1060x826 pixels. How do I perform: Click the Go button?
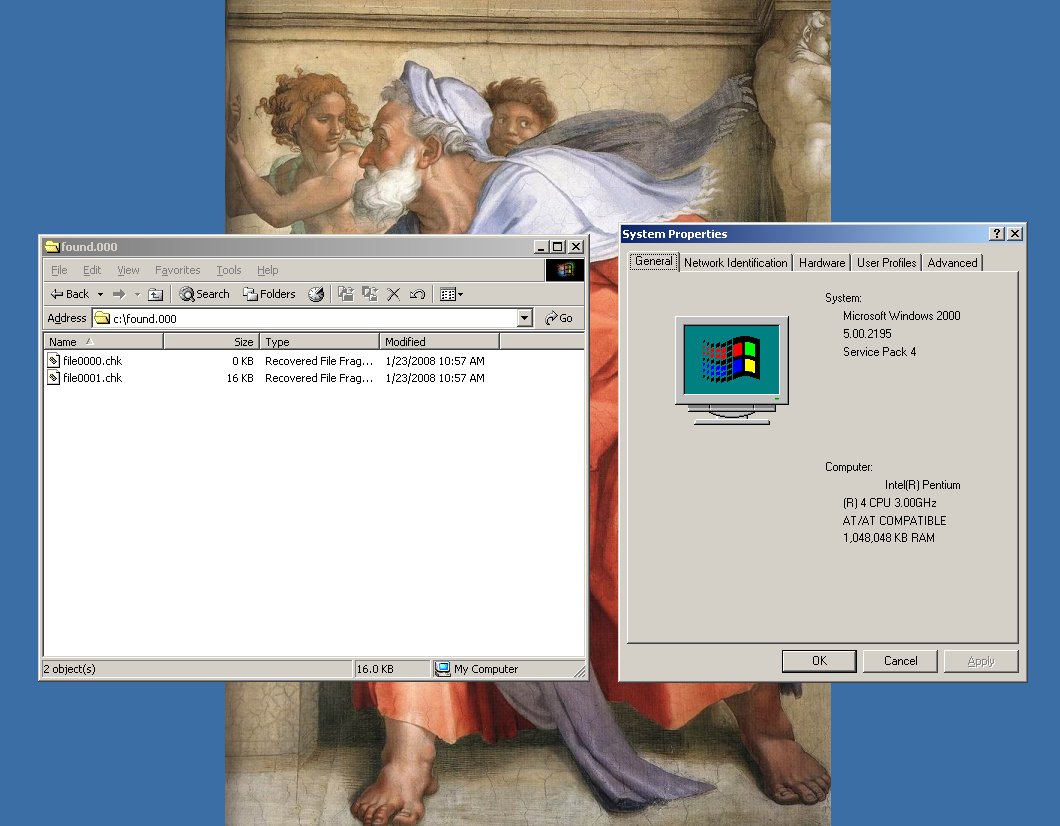tap(559, 318)
